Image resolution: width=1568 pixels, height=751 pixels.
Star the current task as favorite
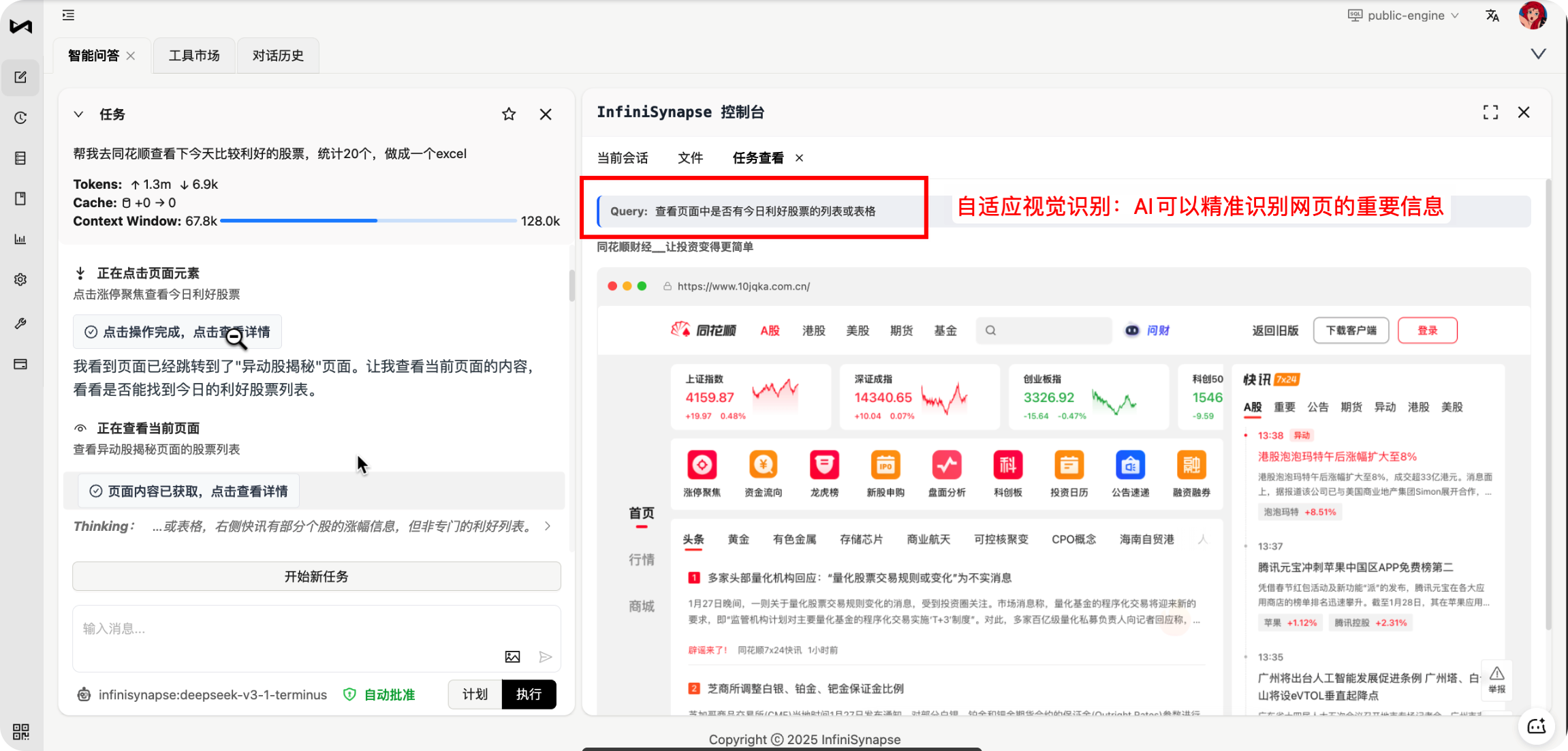click(508, 114)
